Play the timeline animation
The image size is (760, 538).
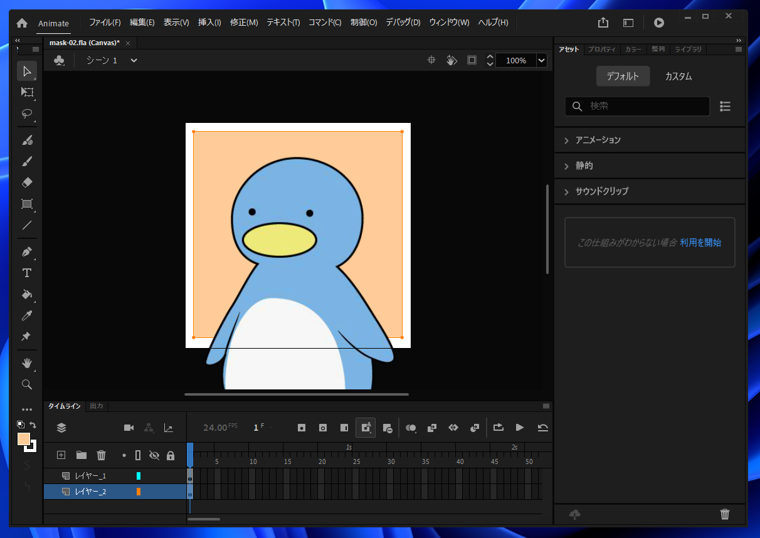[x=520, y=427]
